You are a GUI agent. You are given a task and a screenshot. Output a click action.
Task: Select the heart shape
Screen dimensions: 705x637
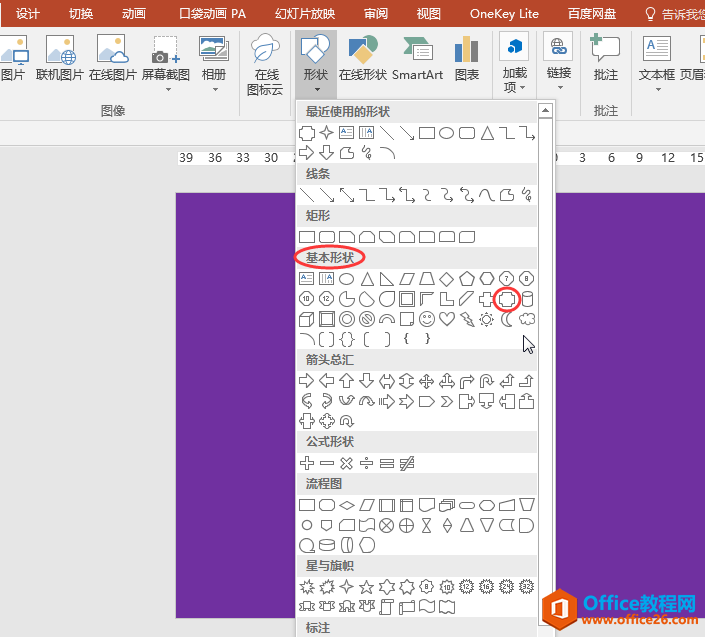click(446, 319)
